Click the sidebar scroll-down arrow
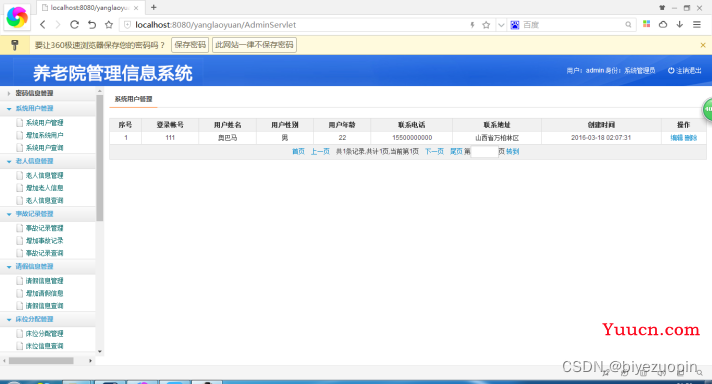712x384 pixels. pos(99,352)
